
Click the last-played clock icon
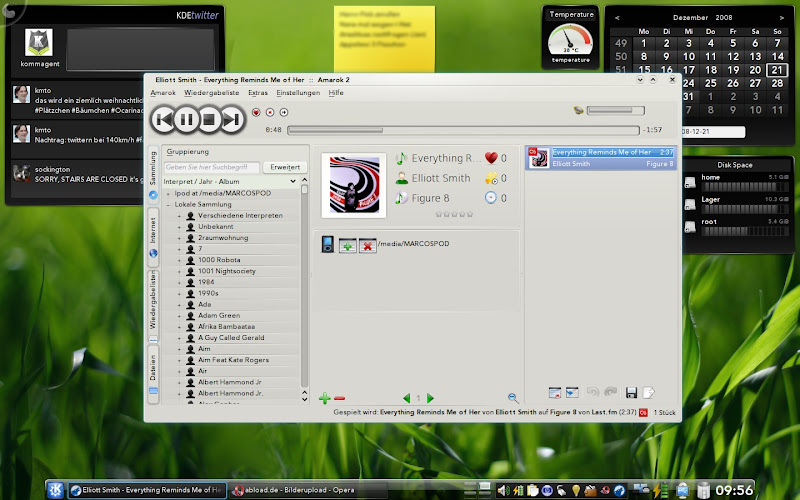[490, 198]
